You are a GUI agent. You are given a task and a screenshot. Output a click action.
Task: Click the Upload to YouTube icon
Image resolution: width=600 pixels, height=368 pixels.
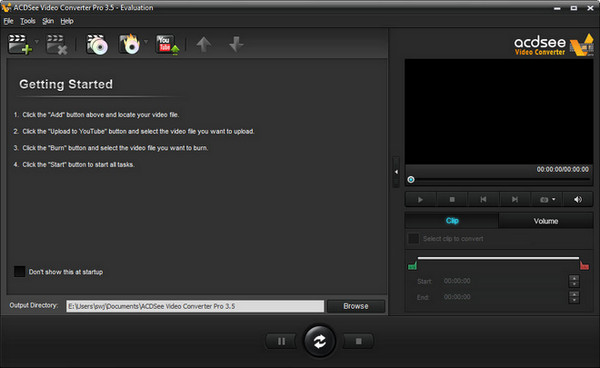pos(167,44)
